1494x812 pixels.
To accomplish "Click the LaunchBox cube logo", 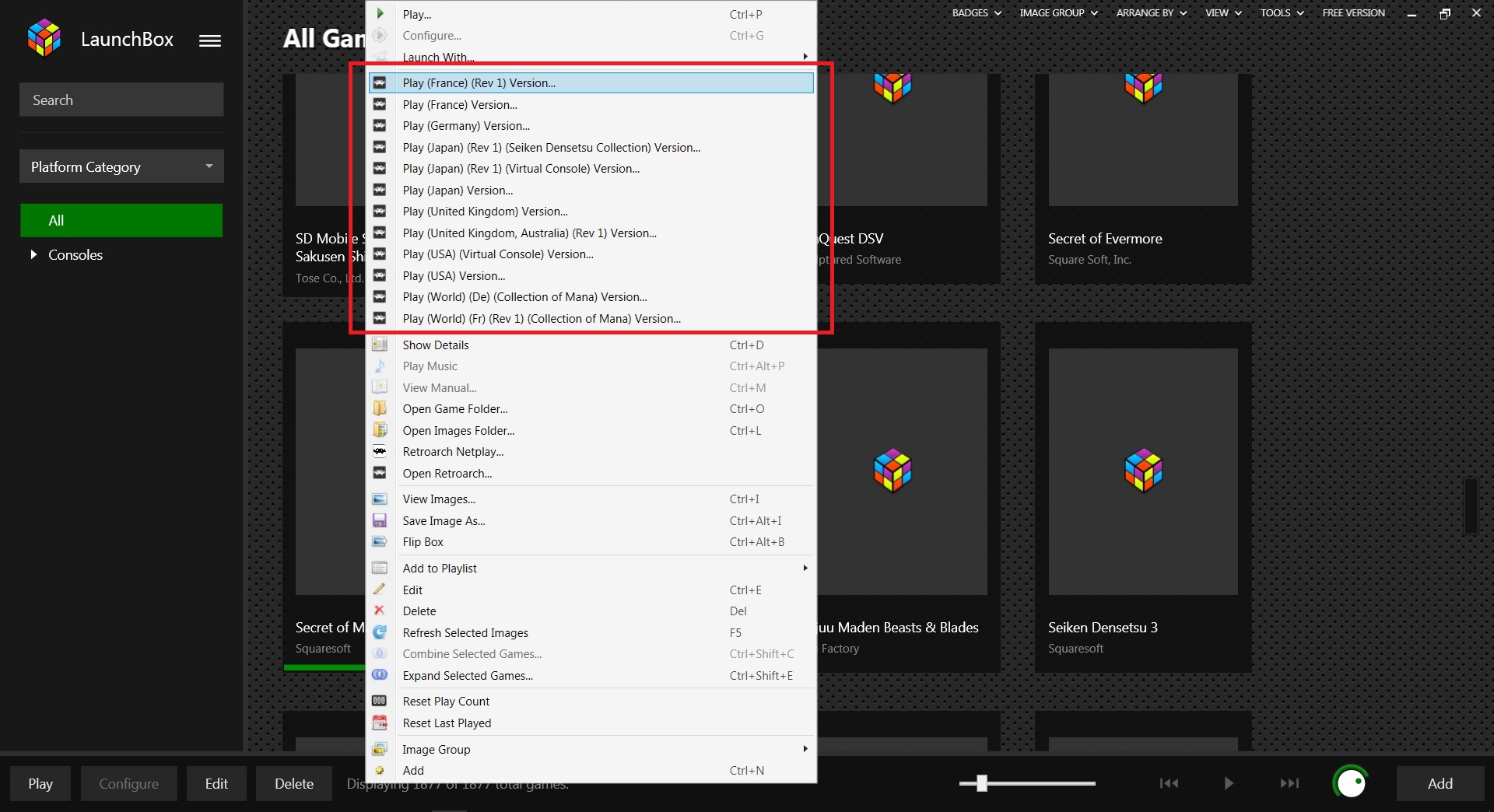I will click(x=44, y=38).
